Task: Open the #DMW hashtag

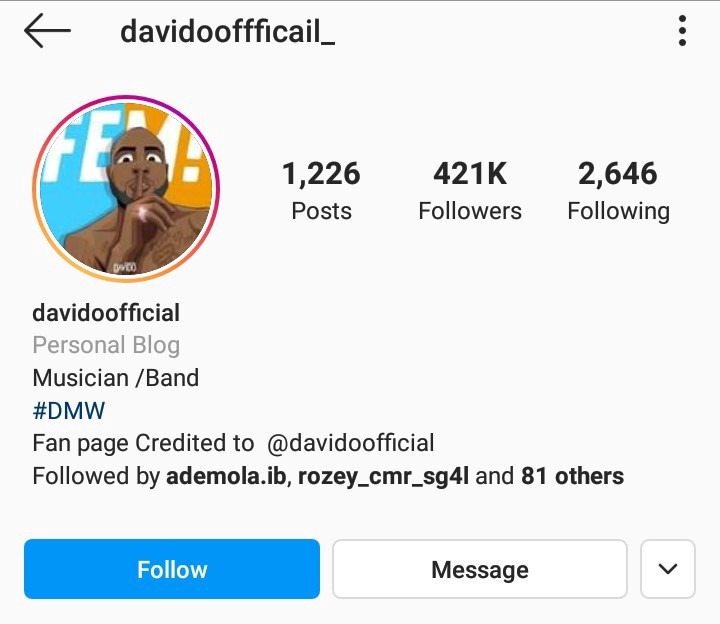Action: coord(69,410)
